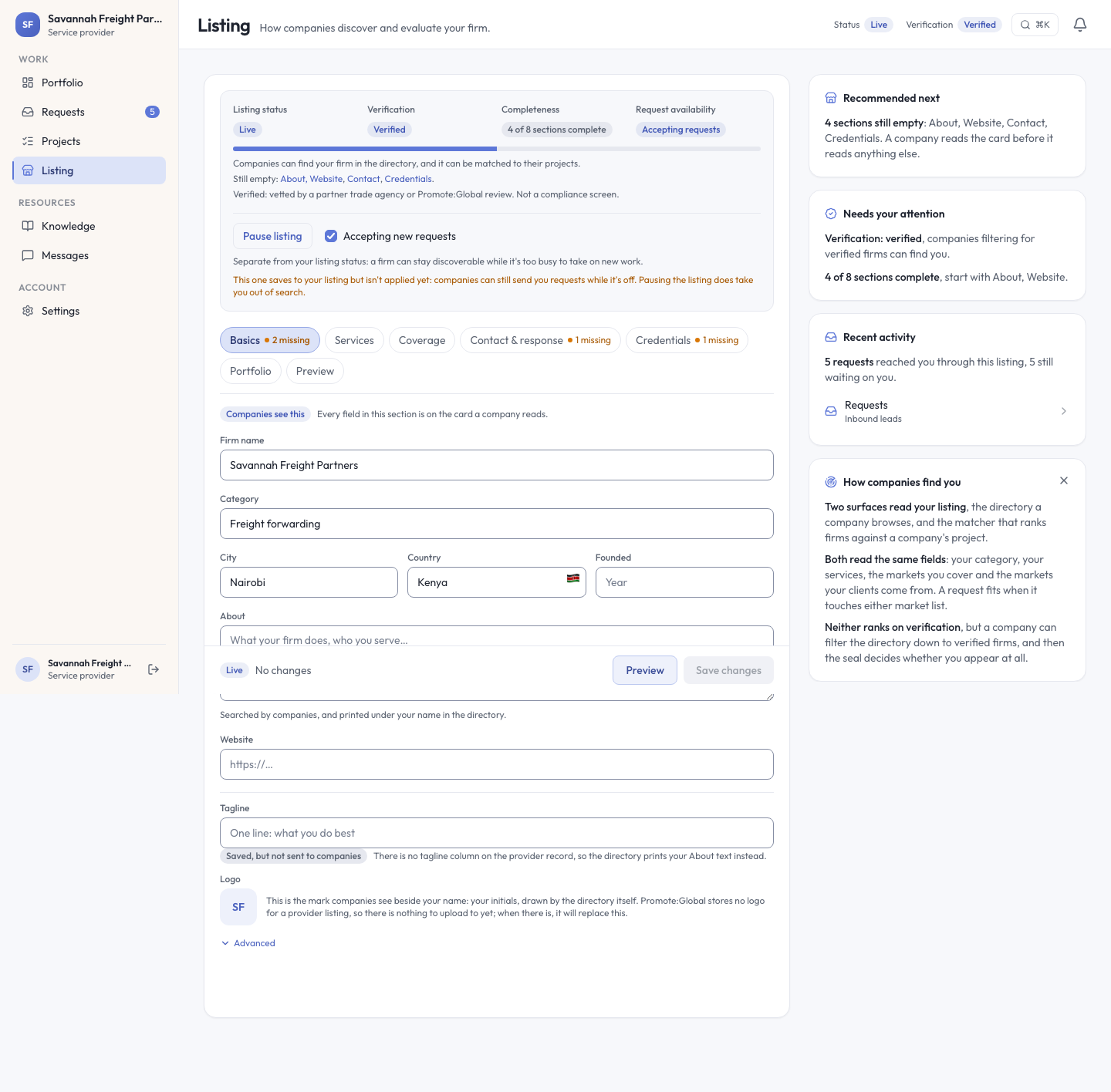
Task: Click Saved, but not sent to companies pill
Action: [x=293, y=856]
